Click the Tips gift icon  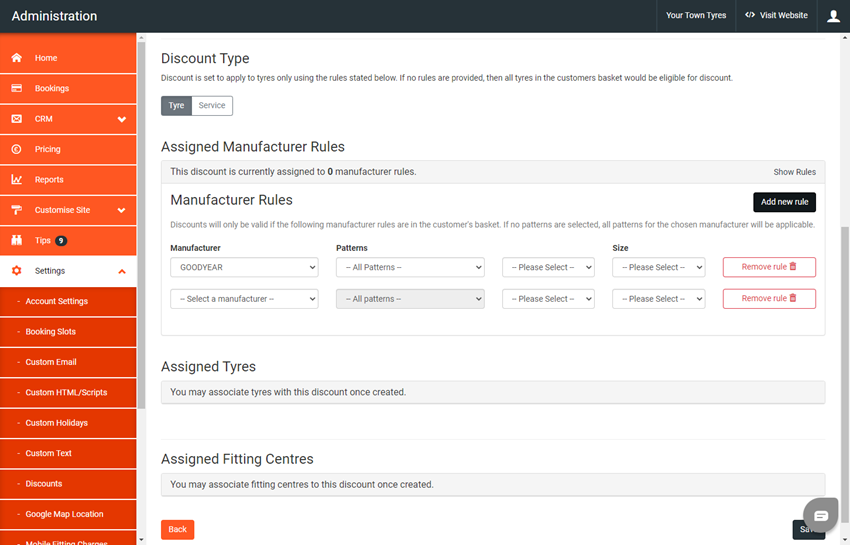[16, 240]
